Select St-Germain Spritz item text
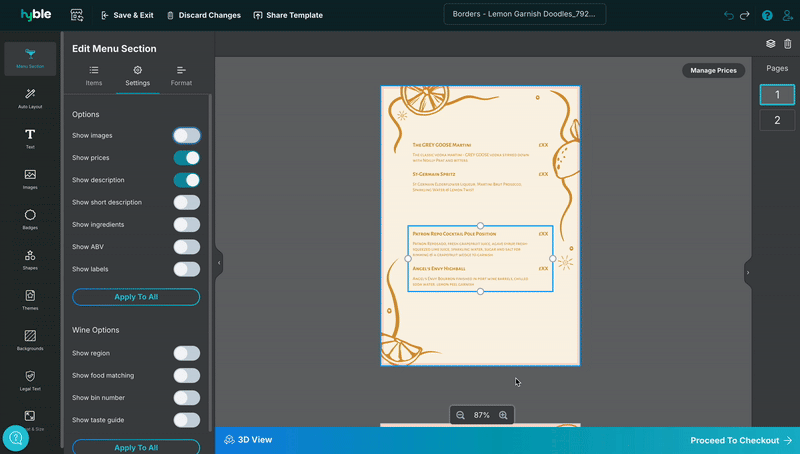Screen dimensions: 800x454 click(434, 174)
